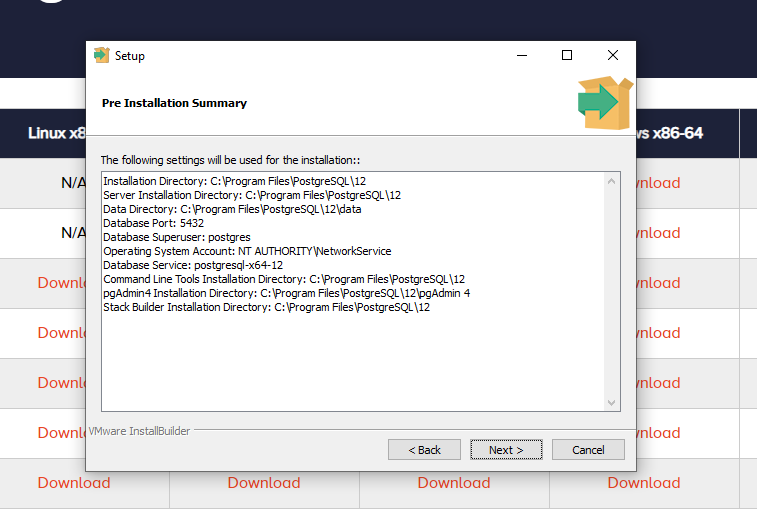Select the 'Server Installation Directory' line
This screenshot has height=517, width=757.
coord(252,196)
